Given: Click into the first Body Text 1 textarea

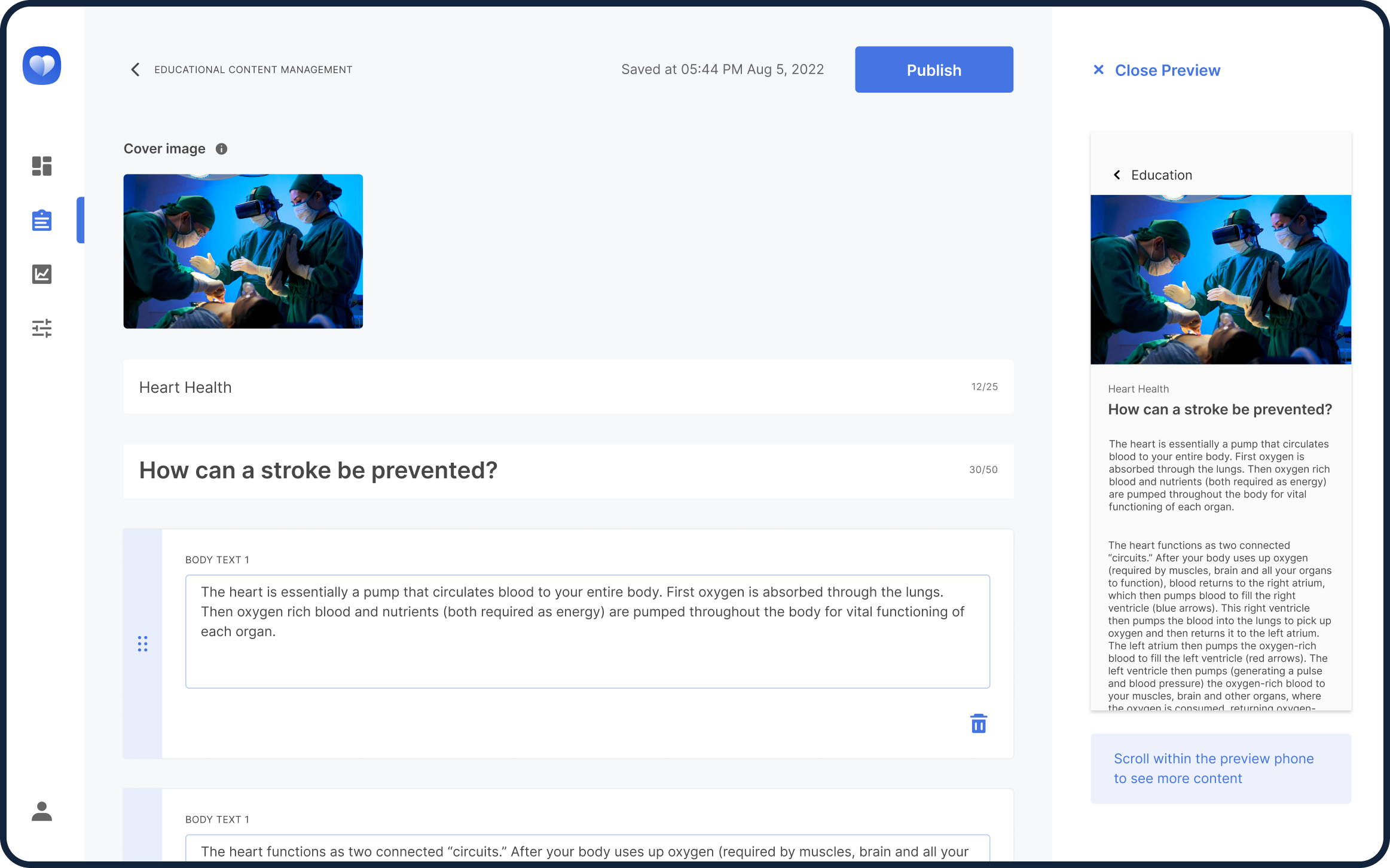Looking at the screenshot, I should click(587, 631).
